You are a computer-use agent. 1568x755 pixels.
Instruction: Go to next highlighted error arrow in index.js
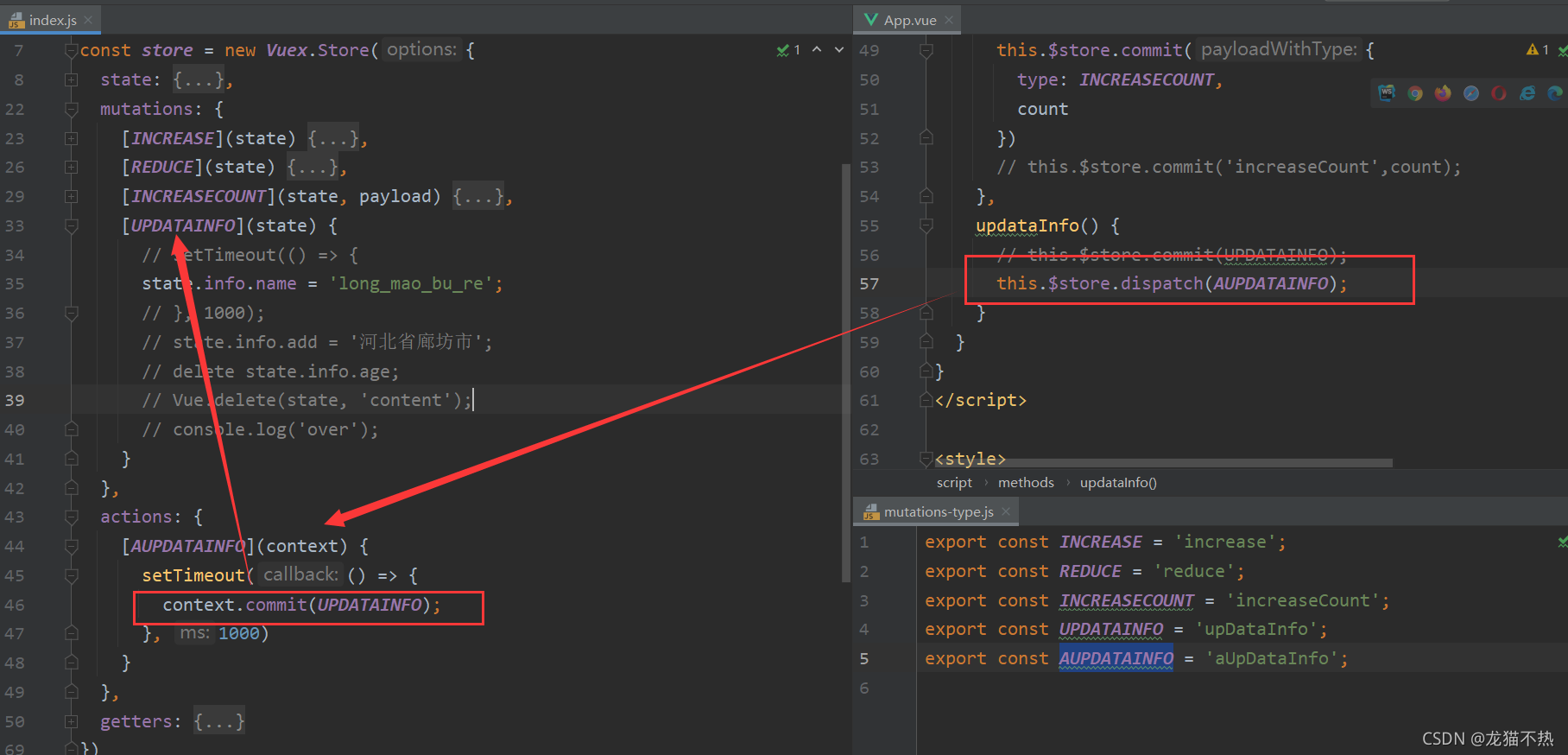pyautogui.click(x=839, y=50)
